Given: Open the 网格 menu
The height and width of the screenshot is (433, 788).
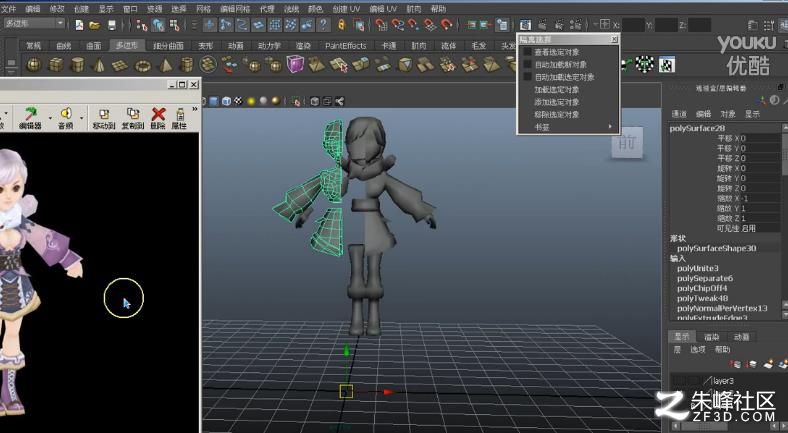Looking at the screenshot, I should pos(204,9).
